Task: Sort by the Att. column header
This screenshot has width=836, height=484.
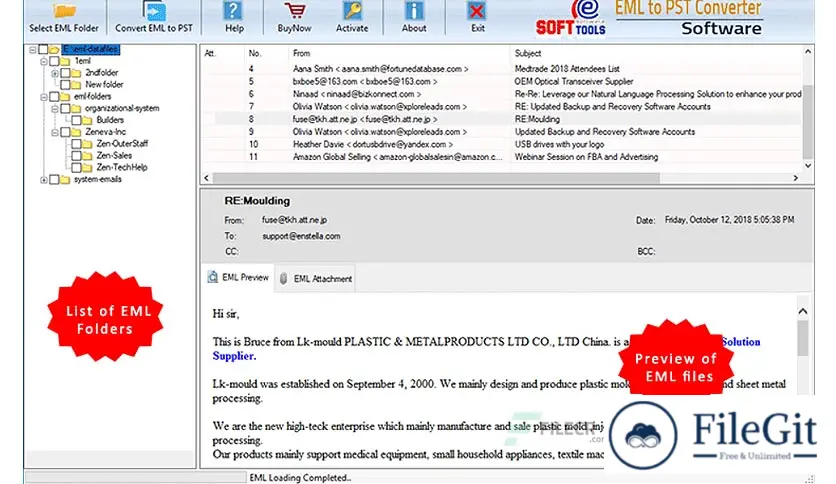Action: (x=222, y=53)
